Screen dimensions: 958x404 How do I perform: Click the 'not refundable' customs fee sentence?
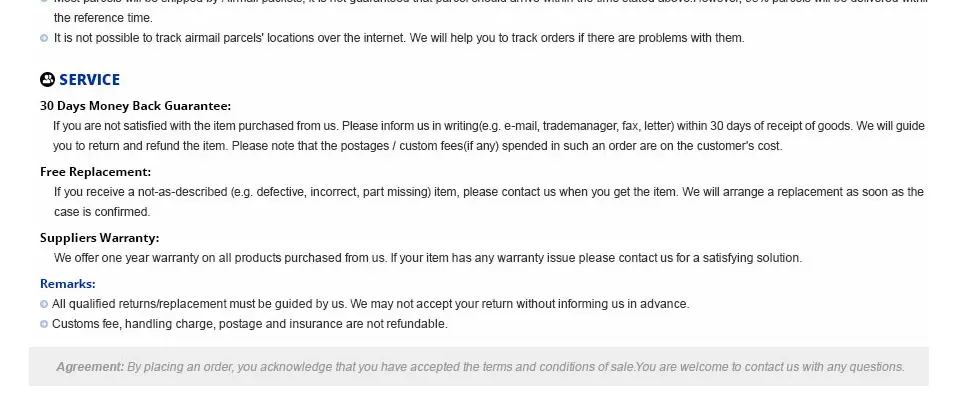(250, 324)
